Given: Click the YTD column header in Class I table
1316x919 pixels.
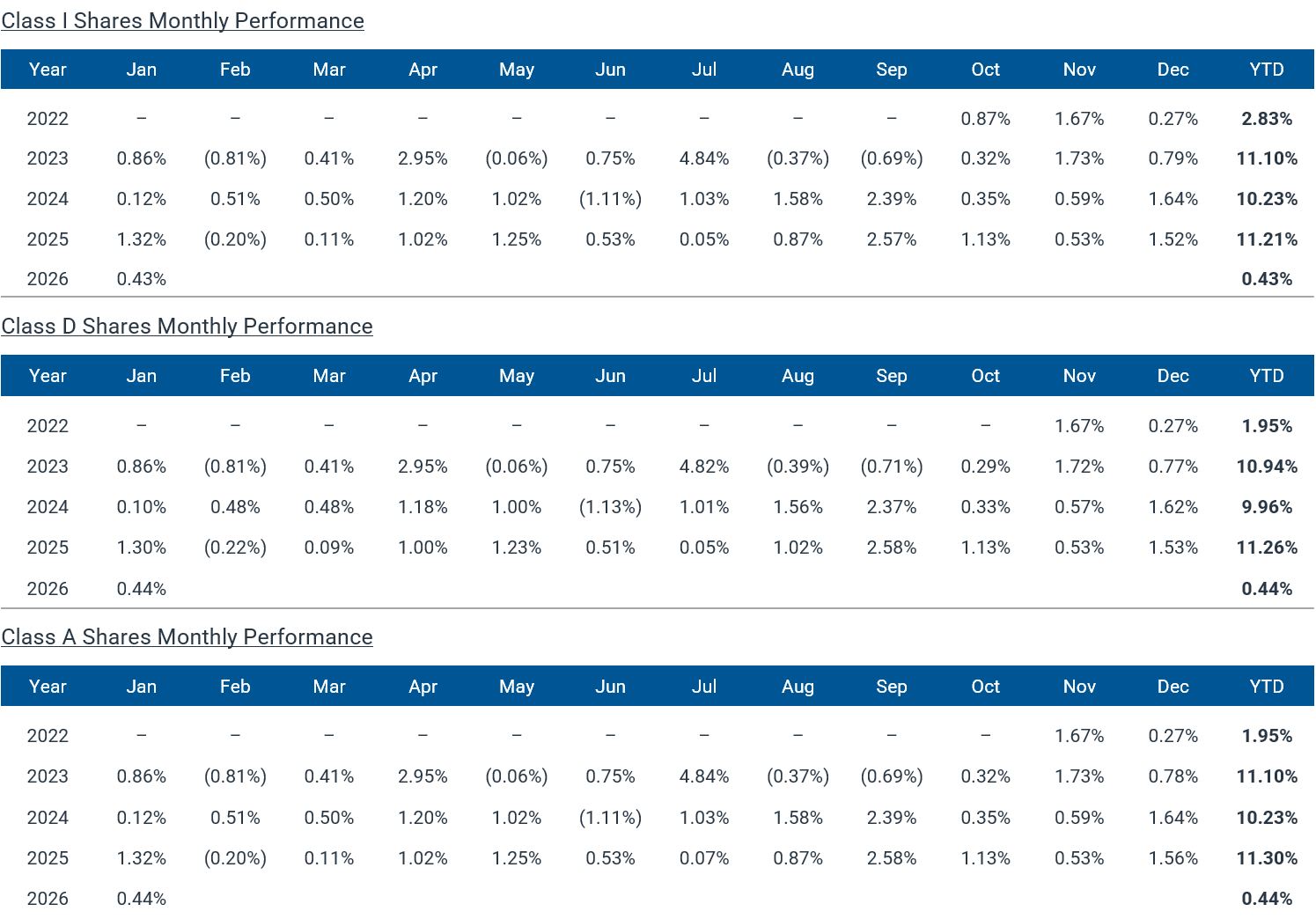Looking at the screenshot, I should (x=1266, y=70).
